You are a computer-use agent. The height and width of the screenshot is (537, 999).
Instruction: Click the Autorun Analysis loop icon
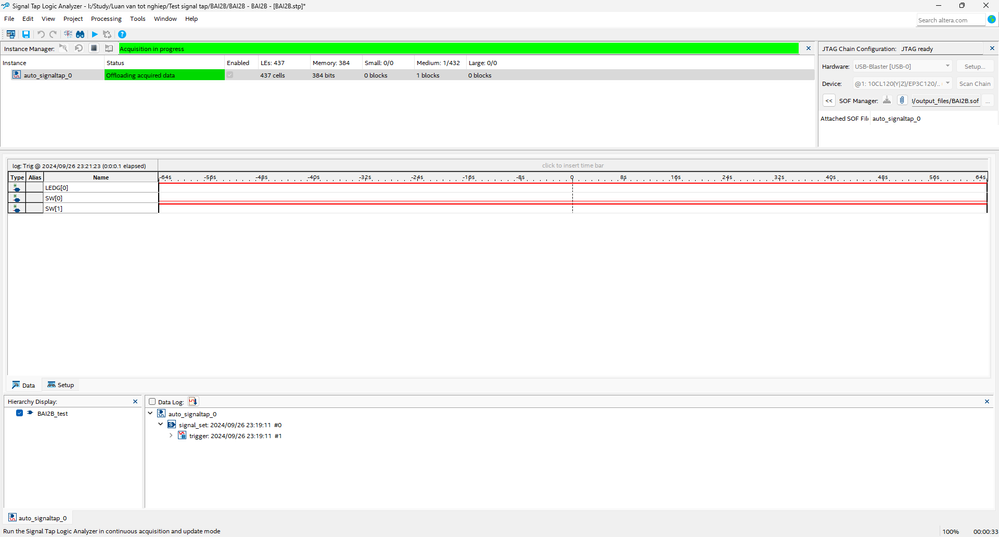click(x=107, y=34)
